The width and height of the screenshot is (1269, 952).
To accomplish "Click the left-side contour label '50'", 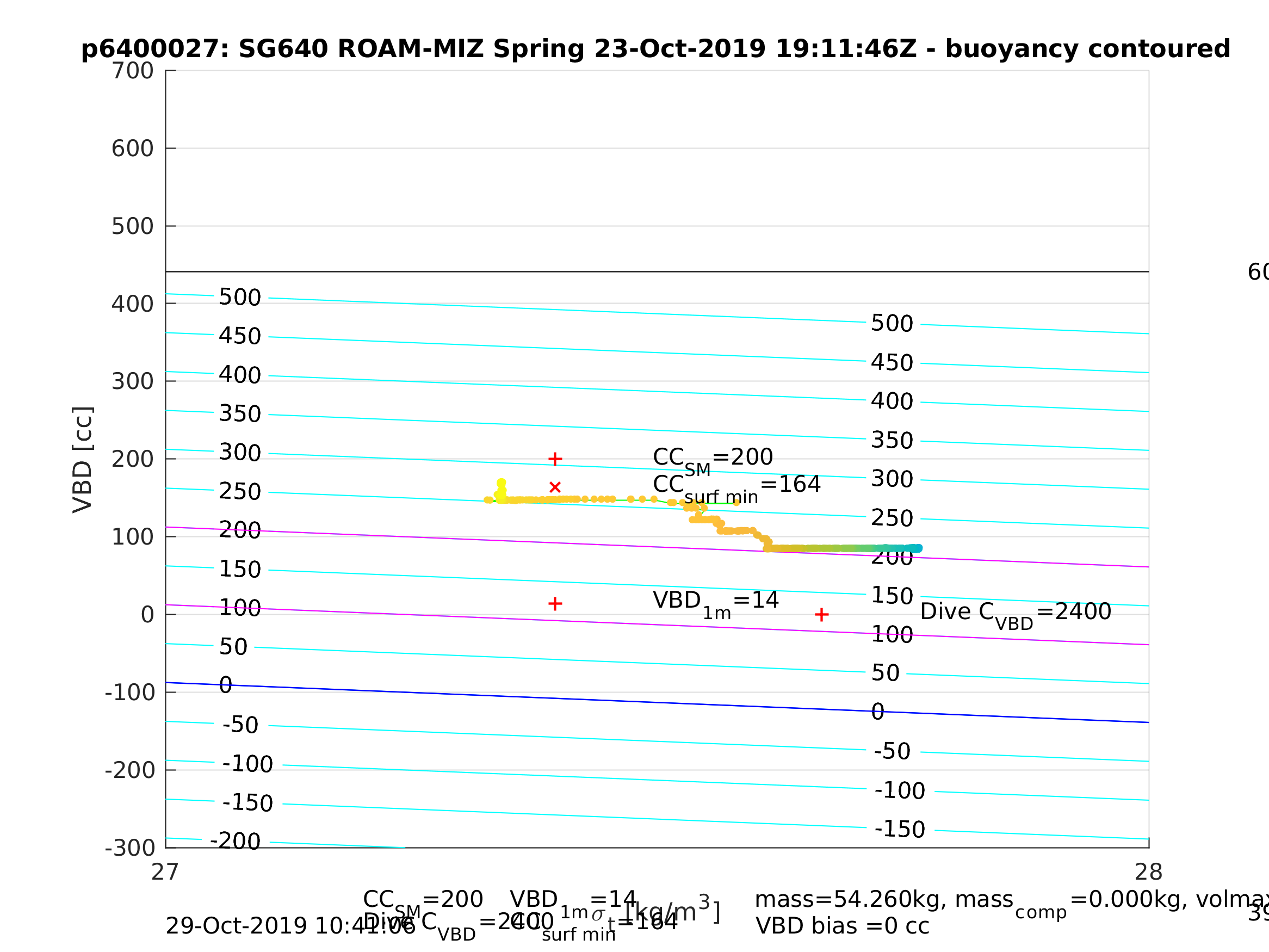I will tap(233, 647).
